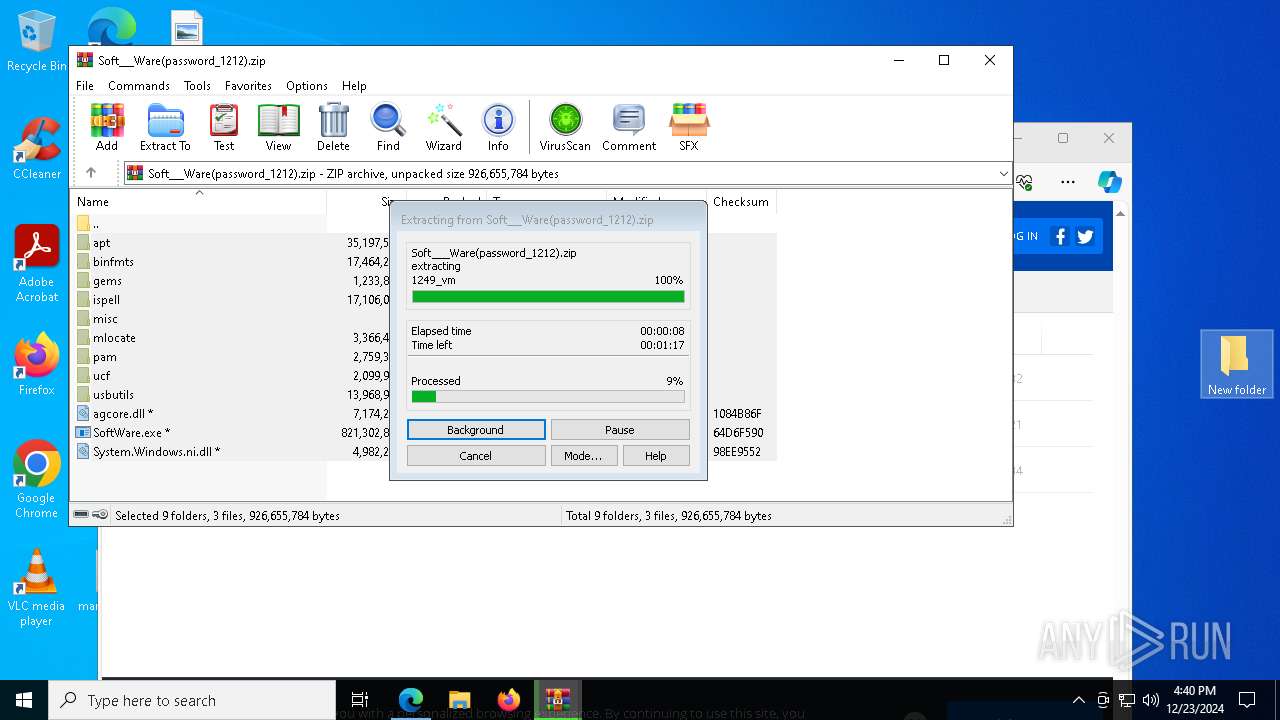Click the Add toolbar icon in WinRAR
The height and width of the screenshot is (720, 1280).
107,127
